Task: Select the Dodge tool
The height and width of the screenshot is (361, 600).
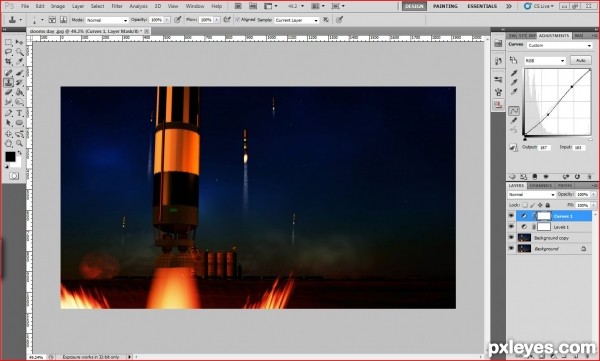Action: 20,102
